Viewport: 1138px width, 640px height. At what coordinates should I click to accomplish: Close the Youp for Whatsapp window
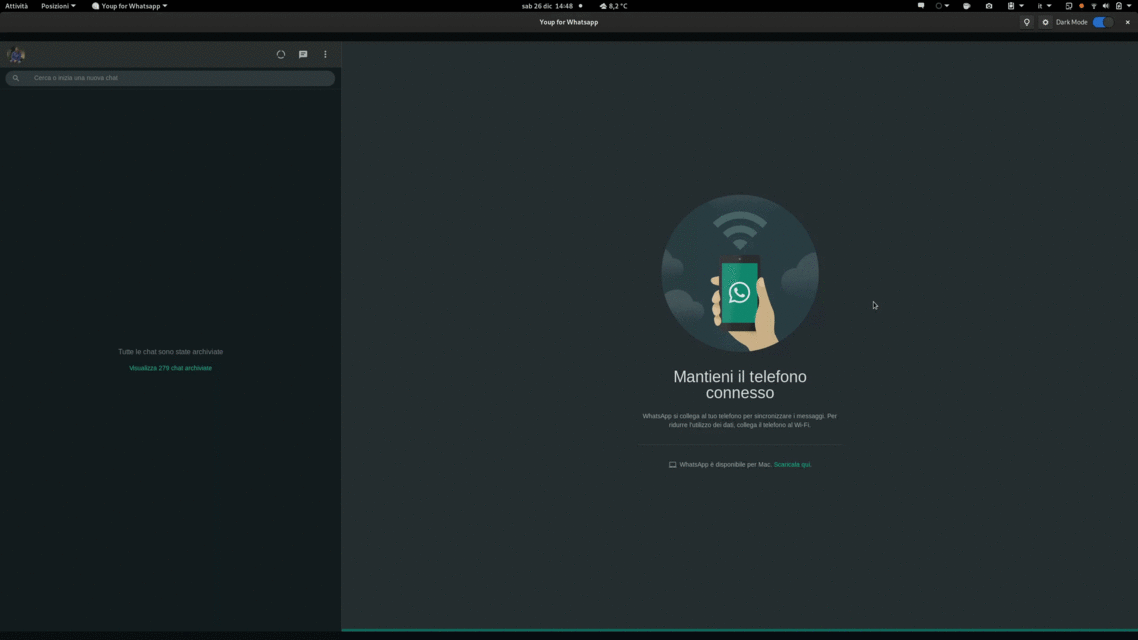(1127, 22)
